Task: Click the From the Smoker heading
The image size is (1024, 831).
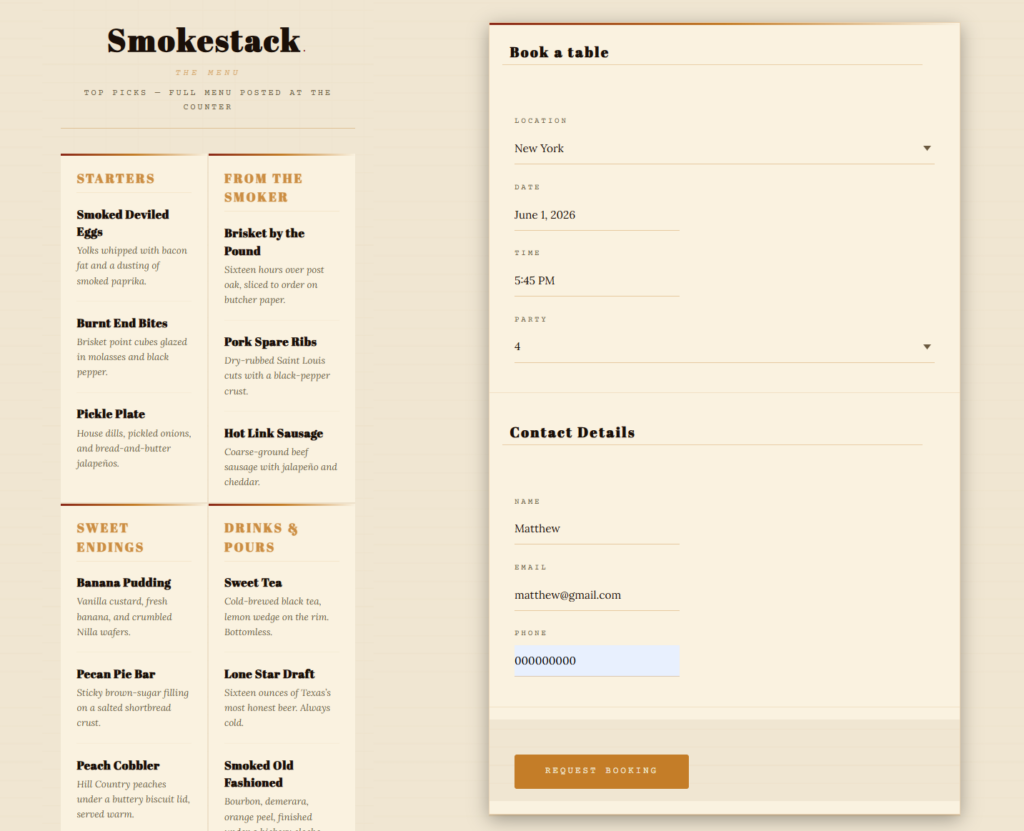Action: (x=263, y=187)
